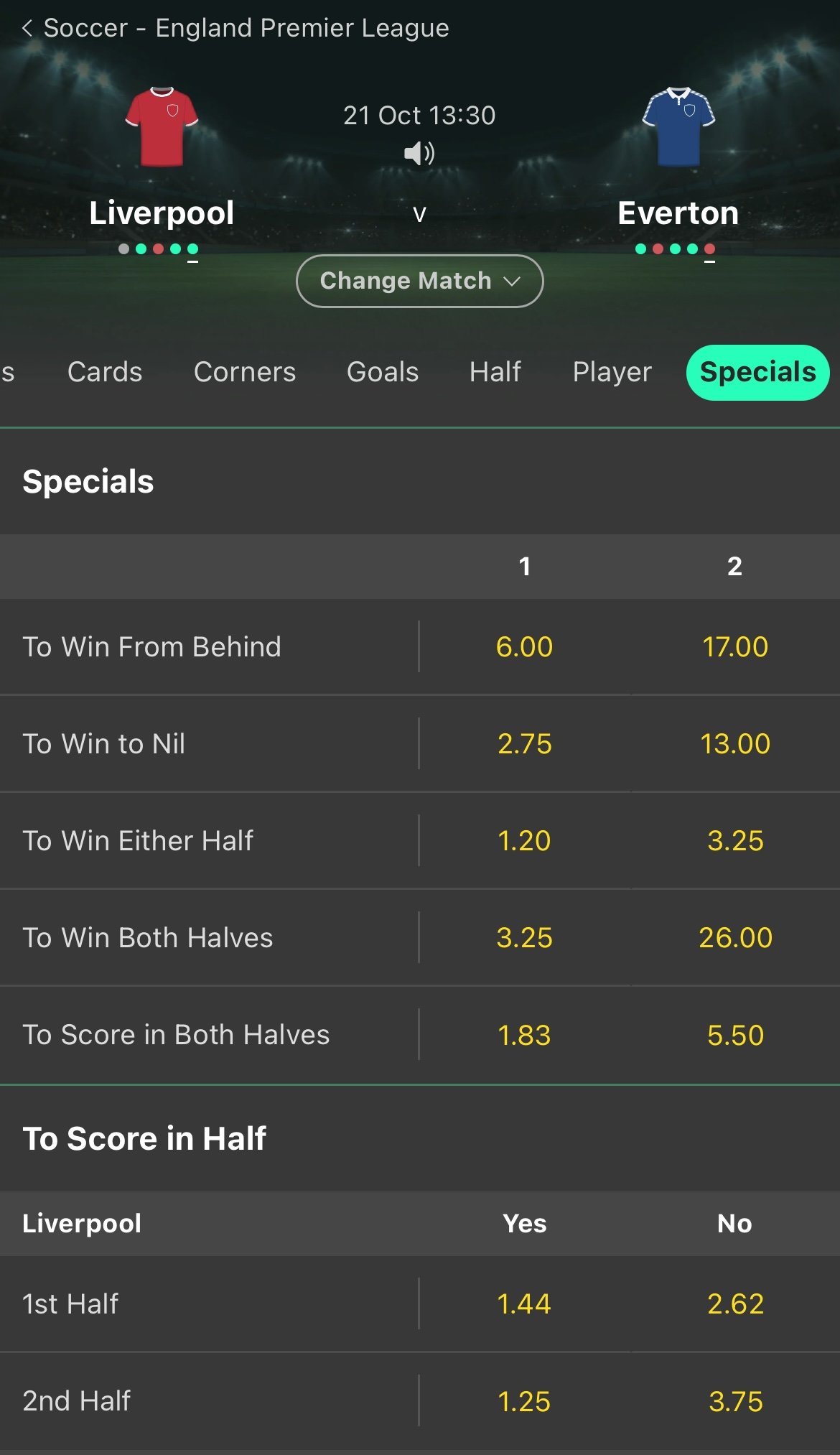Pick No for Liverpool 2nd Half 3.75
Screen dimensions: 840x1455
pyautogui.click(x=735, y=1401)
